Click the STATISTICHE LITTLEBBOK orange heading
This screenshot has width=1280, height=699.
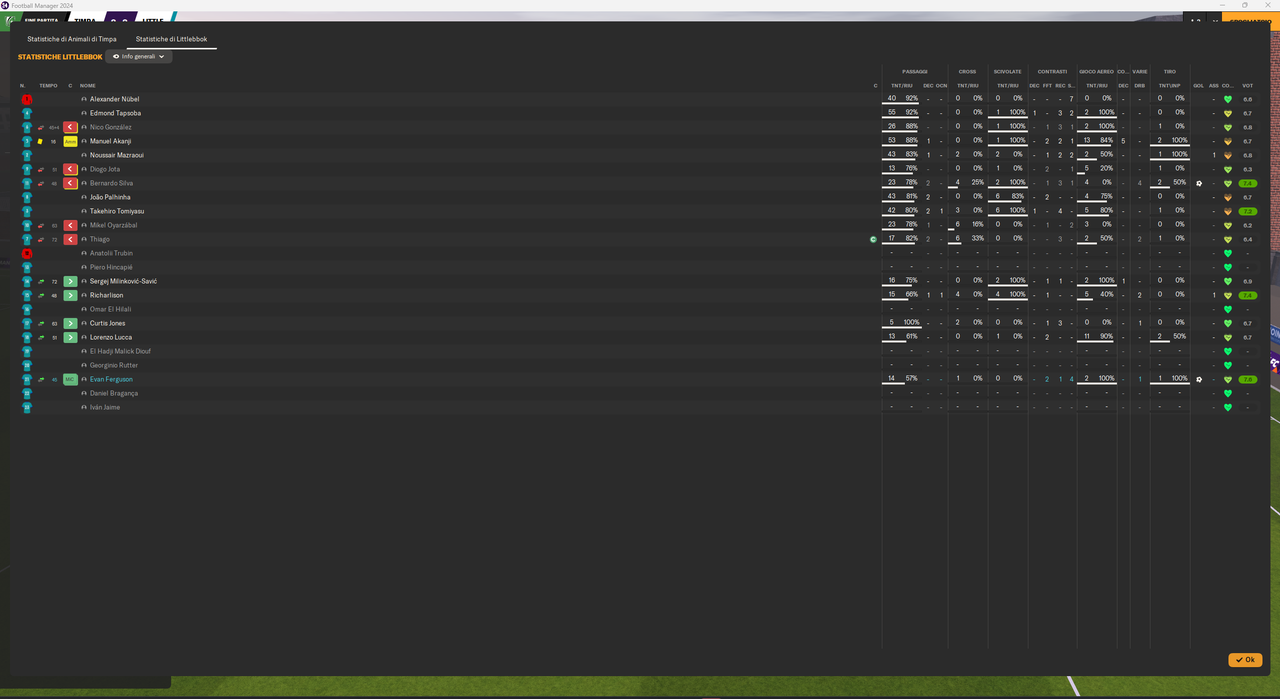tap(60, 57)
